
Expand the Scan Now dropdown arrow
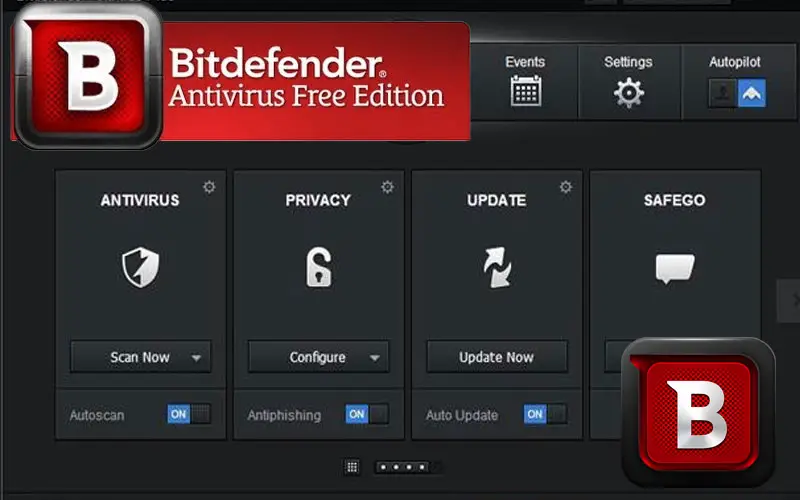196,358
